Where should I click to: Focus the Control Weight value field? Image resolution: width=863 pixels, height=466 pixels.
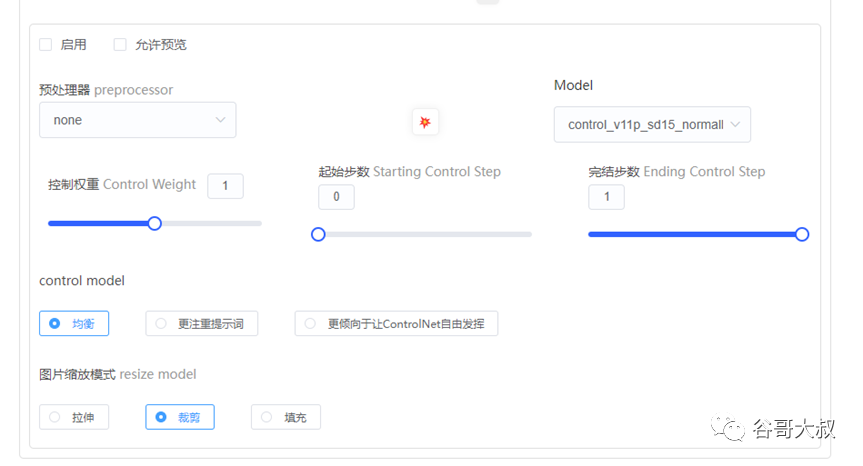225,186
